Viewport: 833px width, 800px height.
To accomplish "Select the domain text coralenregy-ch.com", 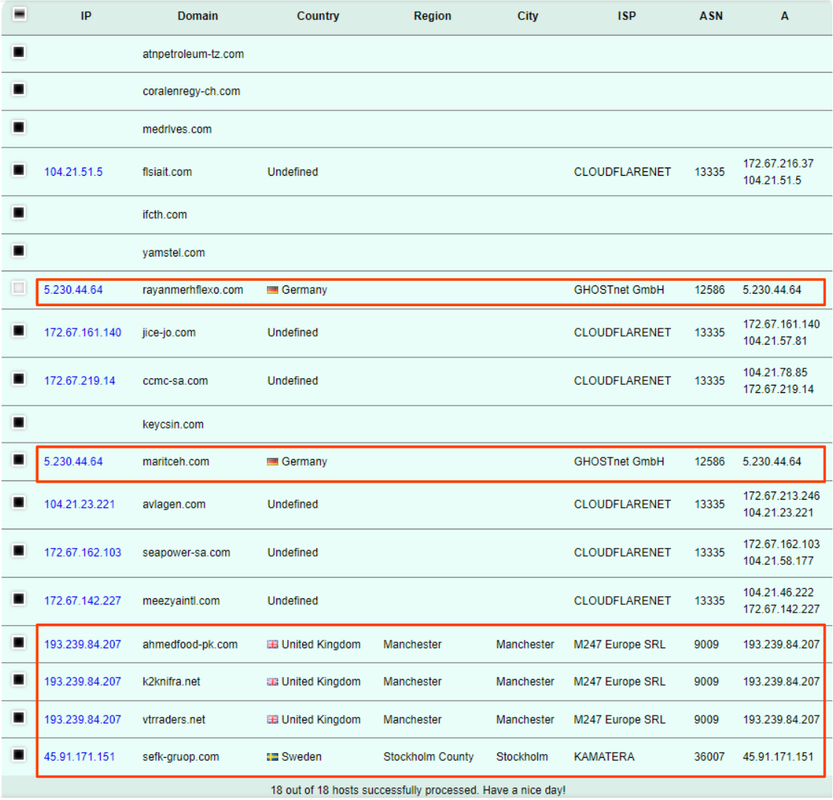I will point(191,91).
